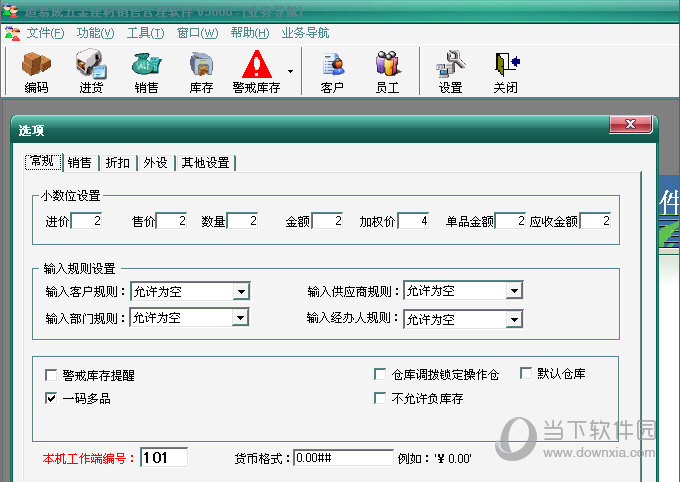Viewport: 680px width, 482px height.
Task: Click the 例如：'¥ 0.00' sample text
Action: [435, 459]
